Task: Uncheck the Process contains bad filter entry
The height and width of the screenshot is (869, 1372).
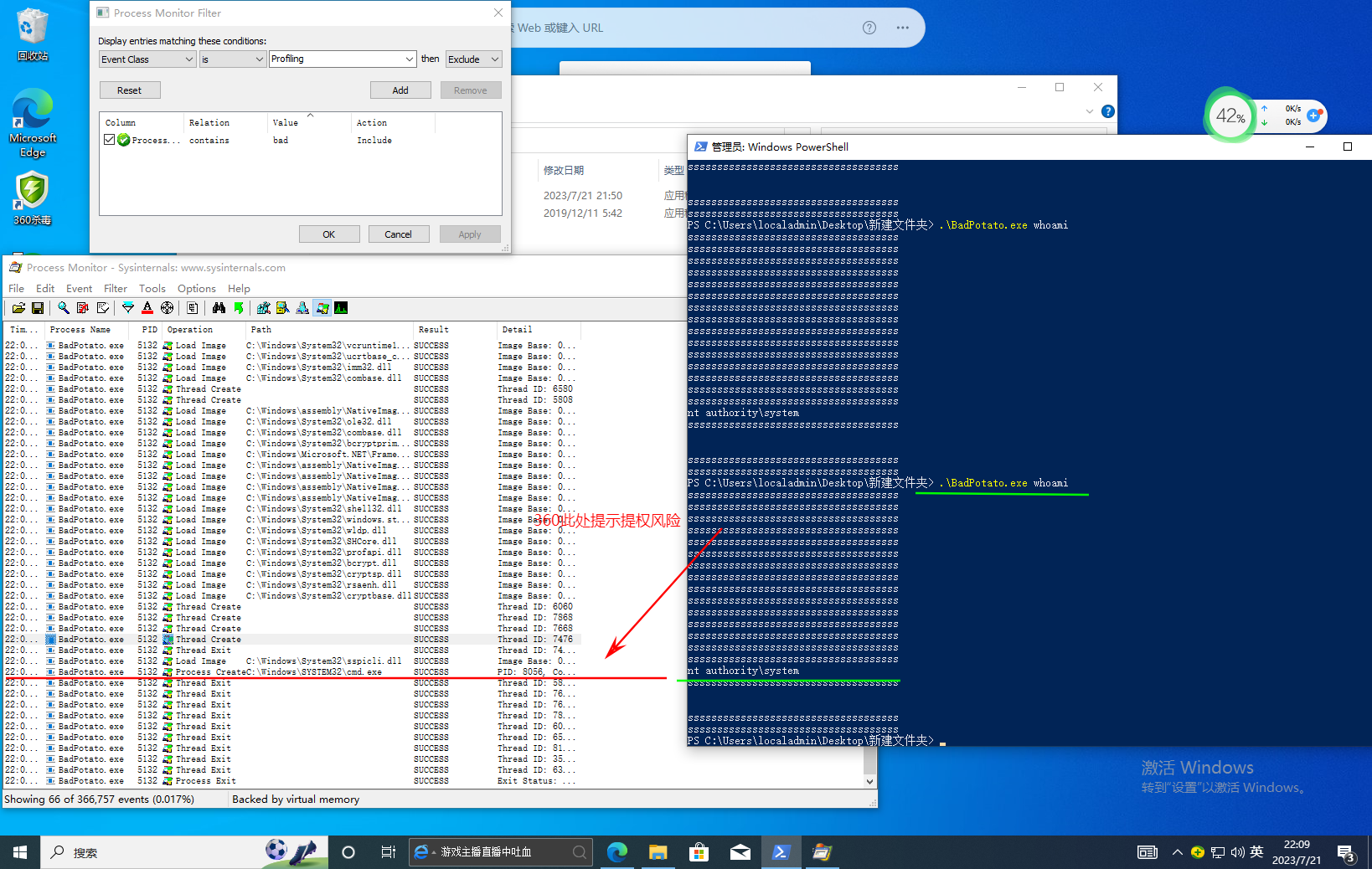Action: tap(110, 140)
